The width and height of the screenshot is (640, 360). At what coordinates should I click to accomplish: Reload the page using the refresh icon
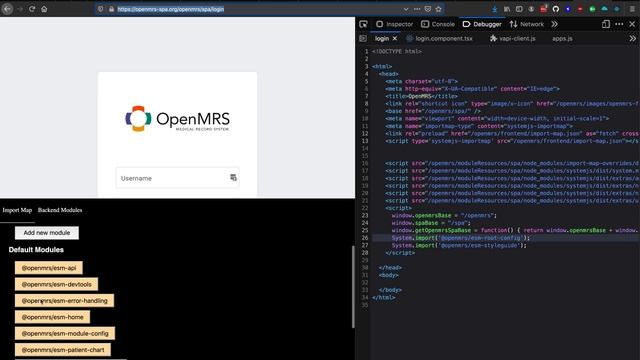tap(32, 9)
